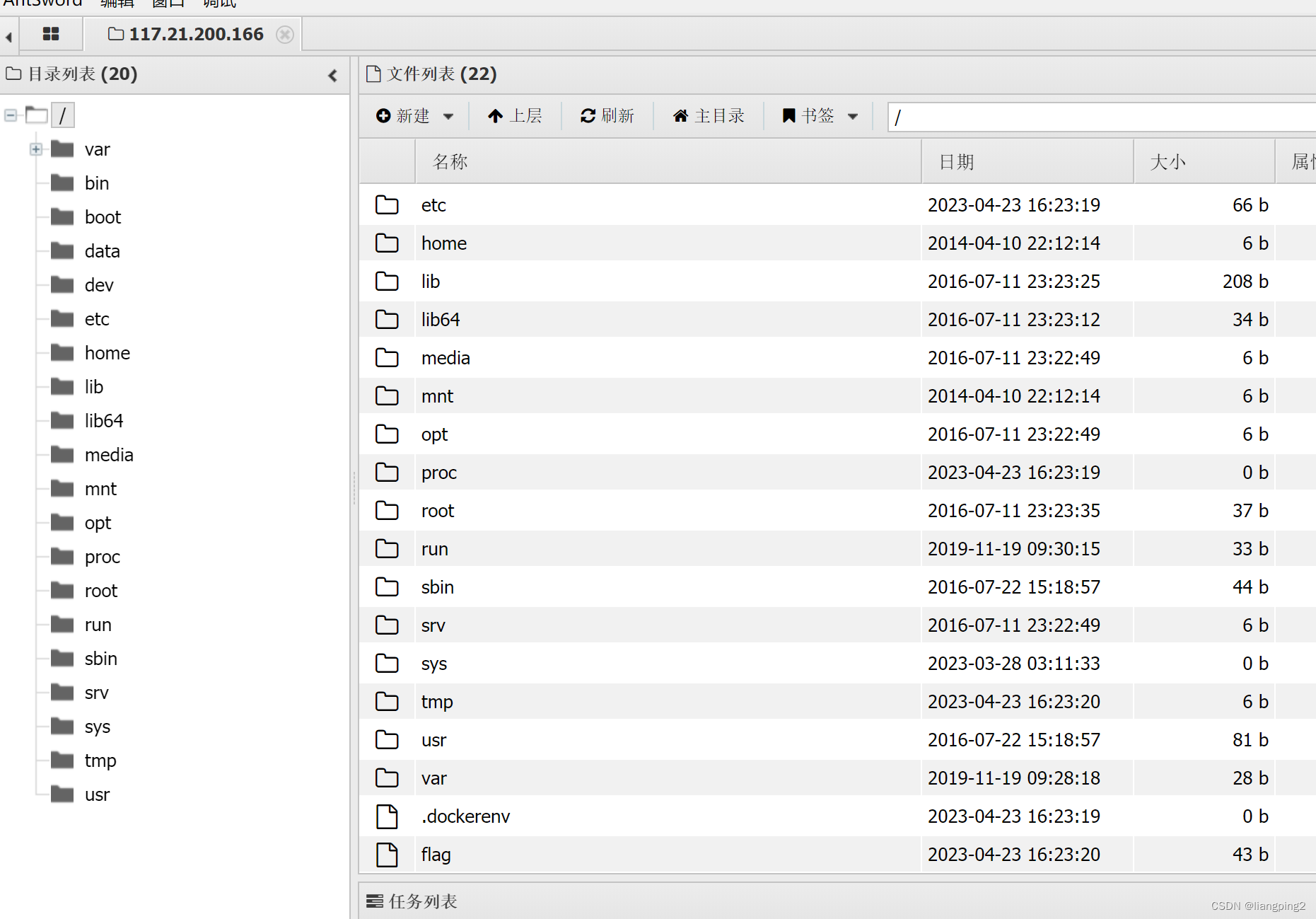
Task: Open the 书签 bookmark dropdown arrow
Action: pyautogui.click(x=853, y=116)
